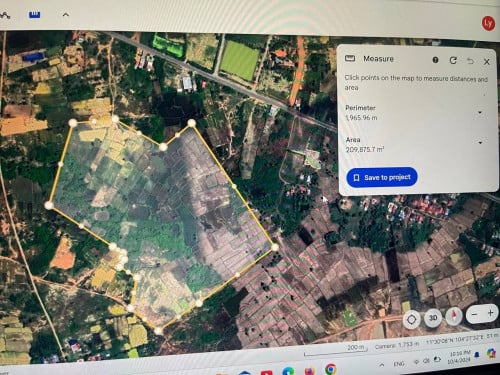Show hidden system tray icons chevron
500x375 pixels.
click(x=382, y=365)
